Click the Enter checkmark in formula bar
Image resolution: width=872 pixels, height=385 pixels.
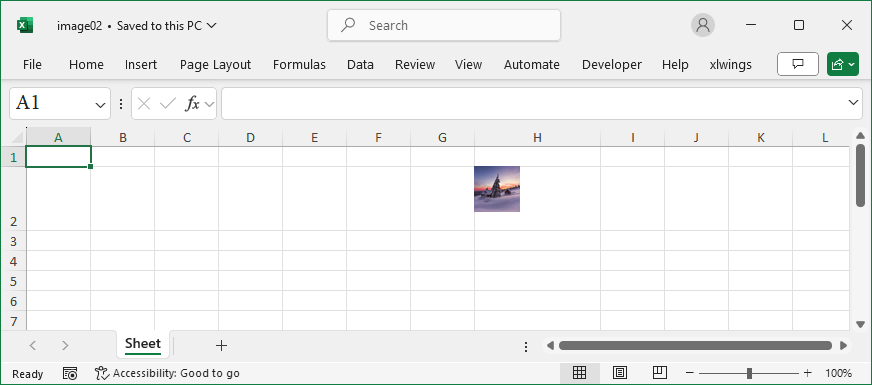click(167, 103)
